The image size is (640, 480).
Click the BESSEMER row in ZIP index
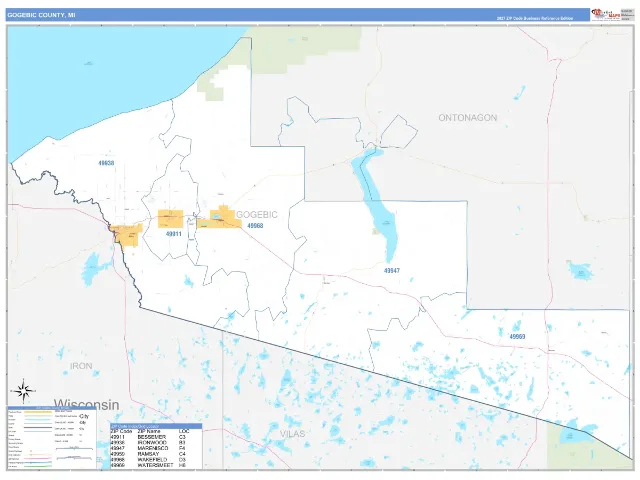point(156,437)
